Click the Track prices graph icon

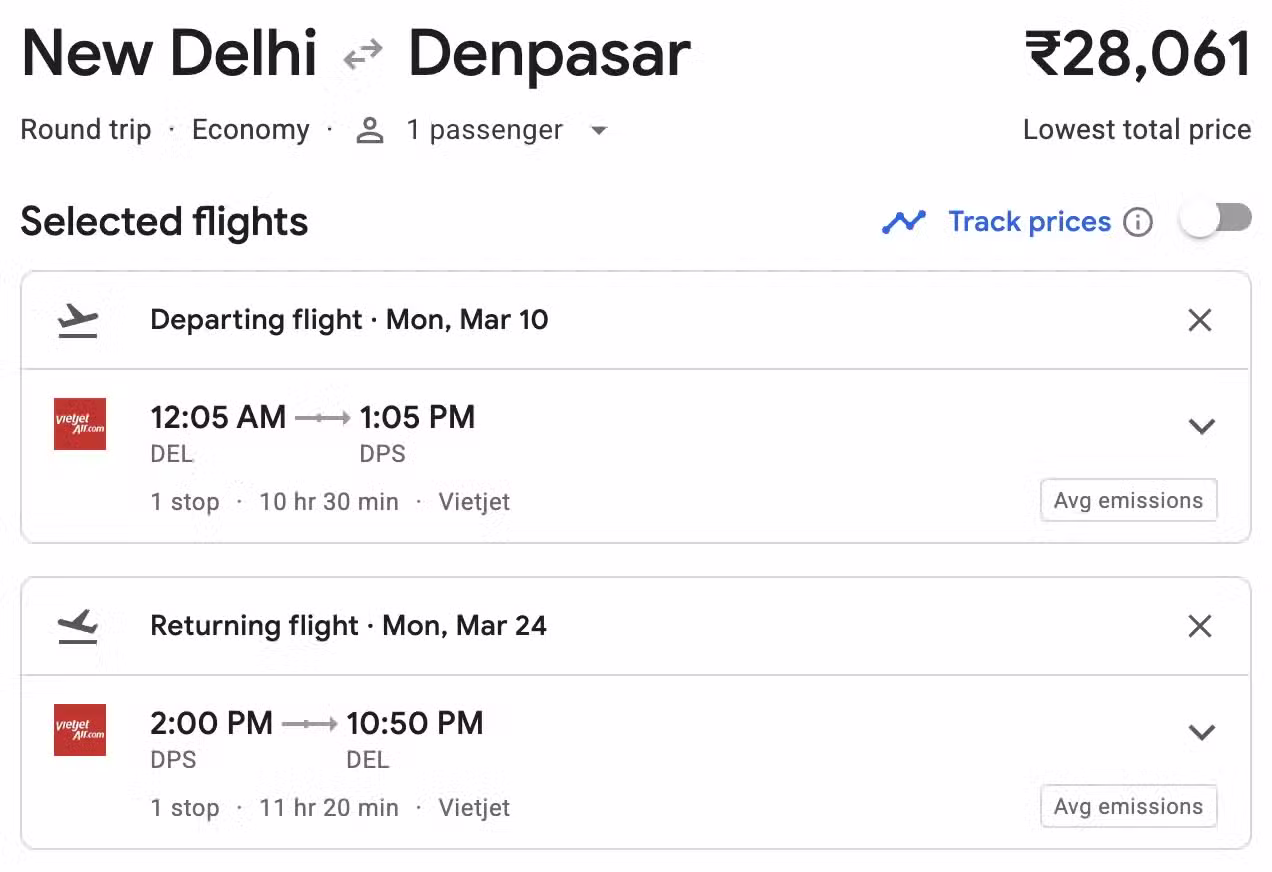coord(903,222)
